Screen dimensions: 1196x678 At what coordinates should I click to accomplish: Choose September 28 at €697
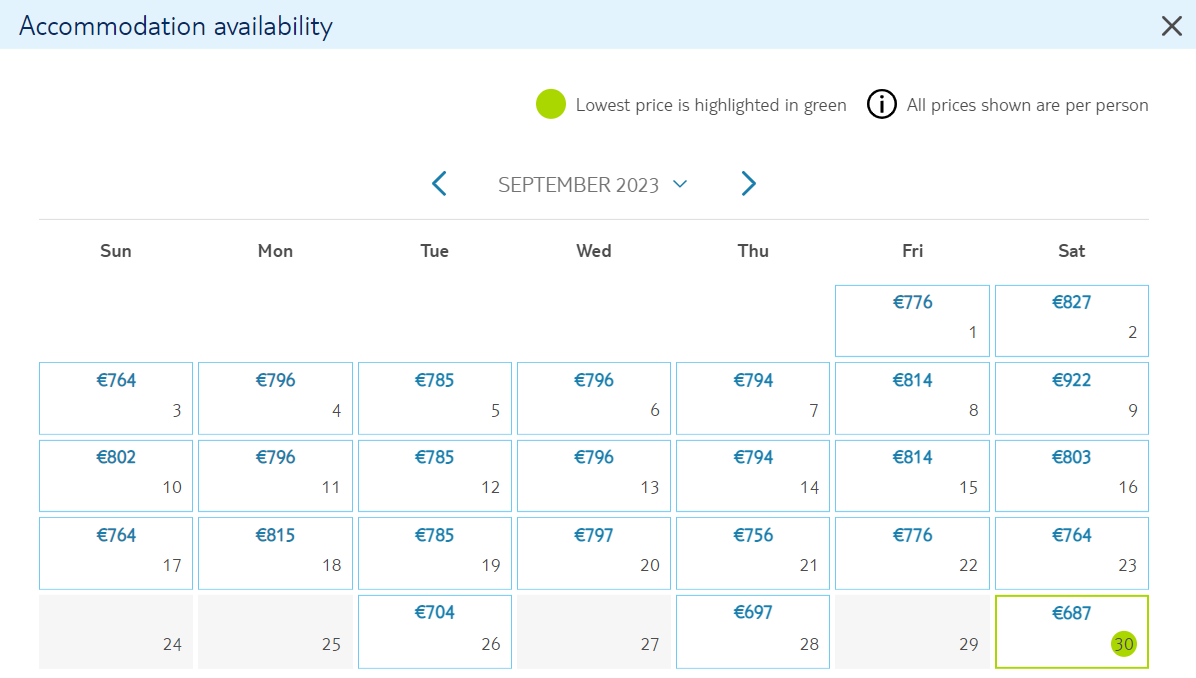(753, 631)
